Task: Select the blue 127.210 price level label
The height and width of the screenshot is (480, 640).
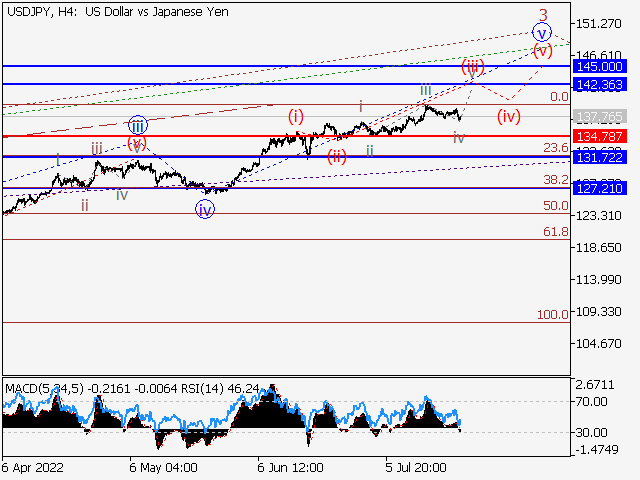Action: (x=599, y=188)
